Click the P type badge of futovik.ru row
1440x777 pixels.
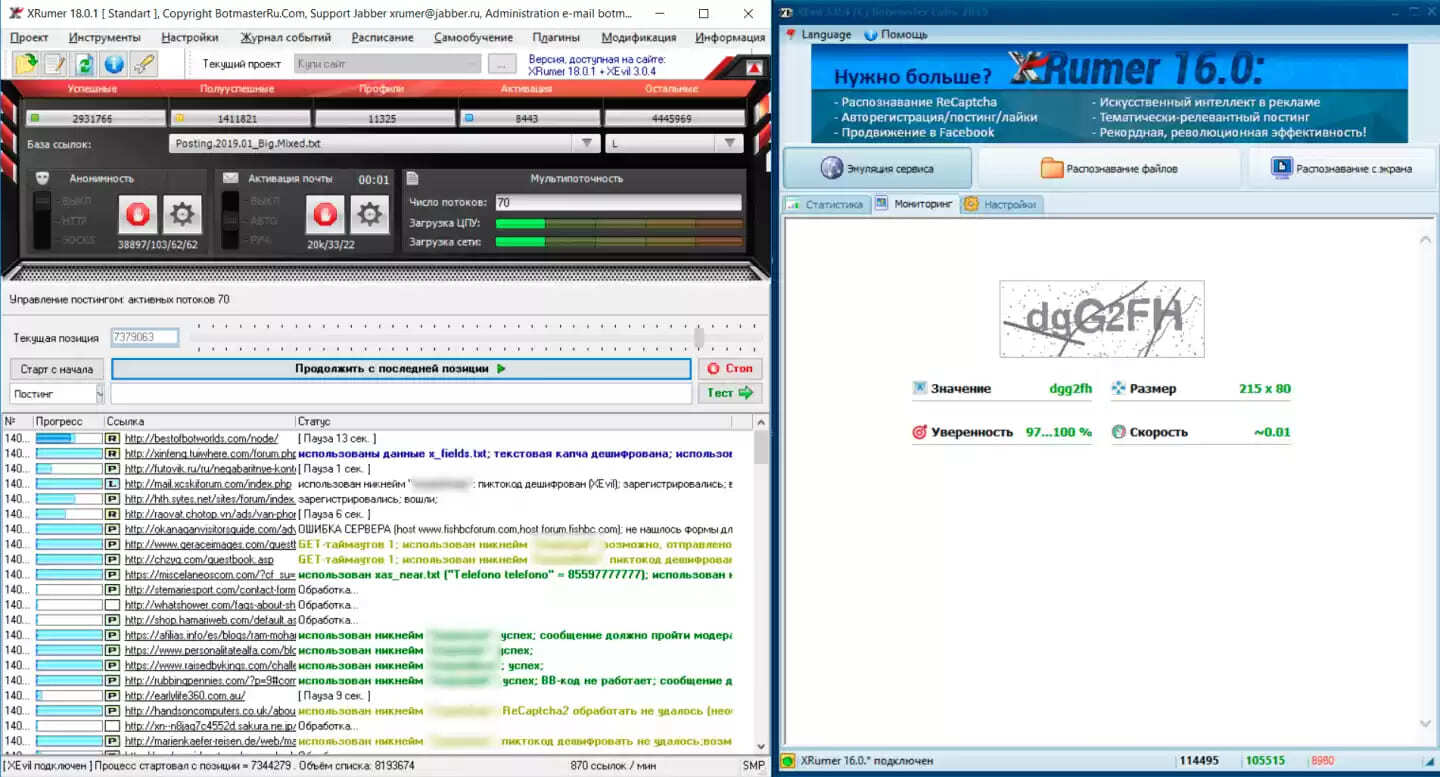click(112, 468)
